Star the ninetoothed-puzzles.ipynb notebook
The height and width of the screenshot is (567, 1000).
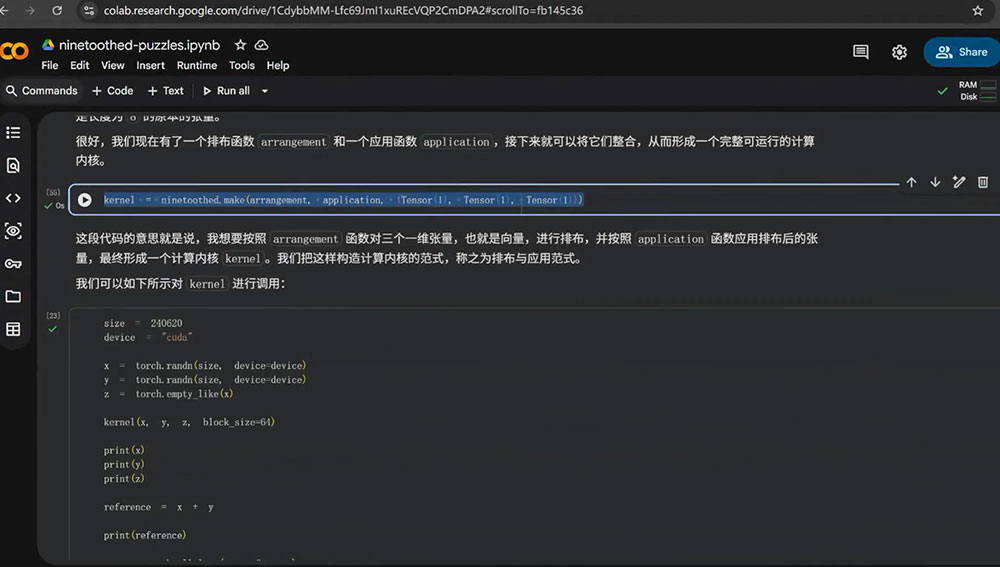click(240, 45)
